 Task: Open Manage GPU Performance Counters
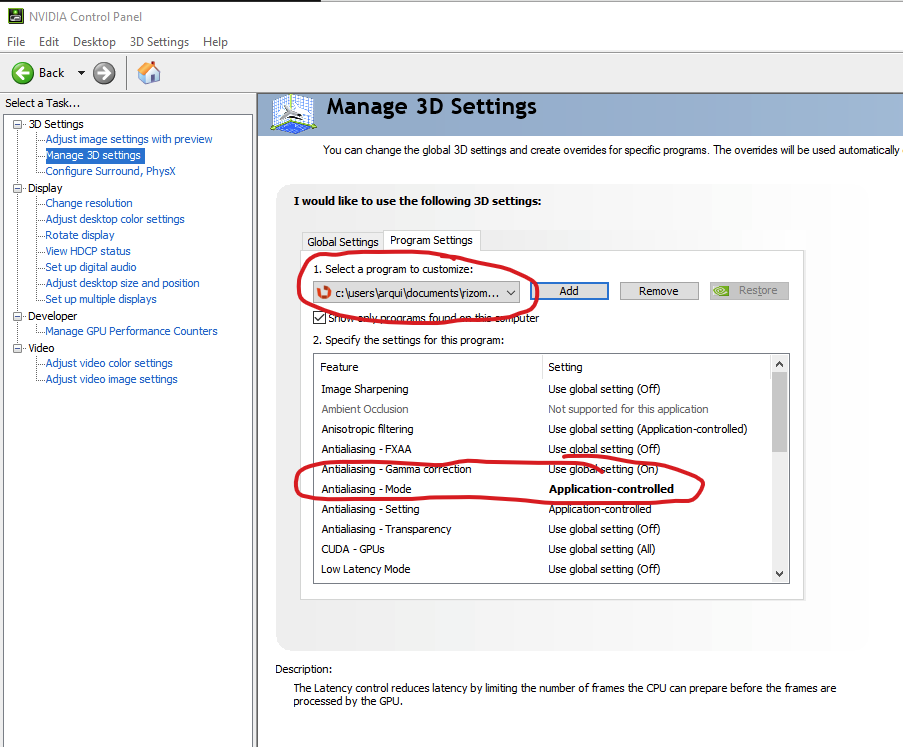[132, 331]
